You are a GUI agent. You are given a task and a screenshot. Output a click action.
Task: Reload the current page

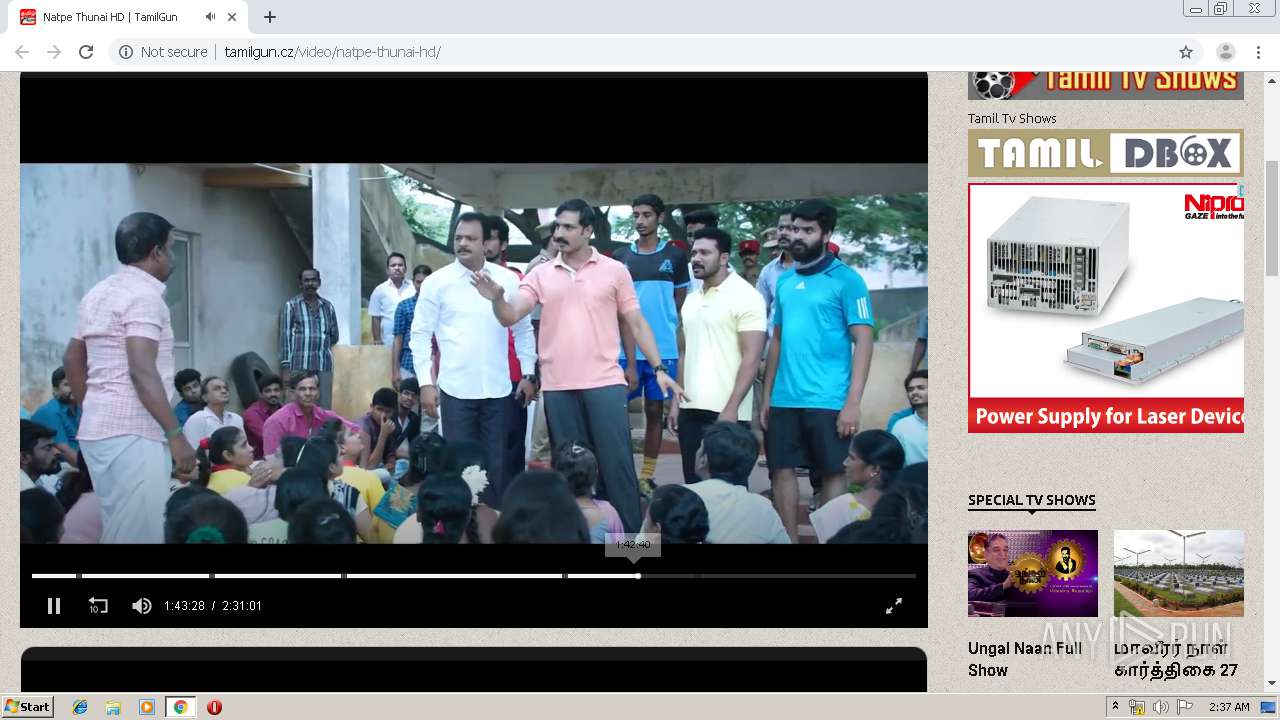coord(86,52)
